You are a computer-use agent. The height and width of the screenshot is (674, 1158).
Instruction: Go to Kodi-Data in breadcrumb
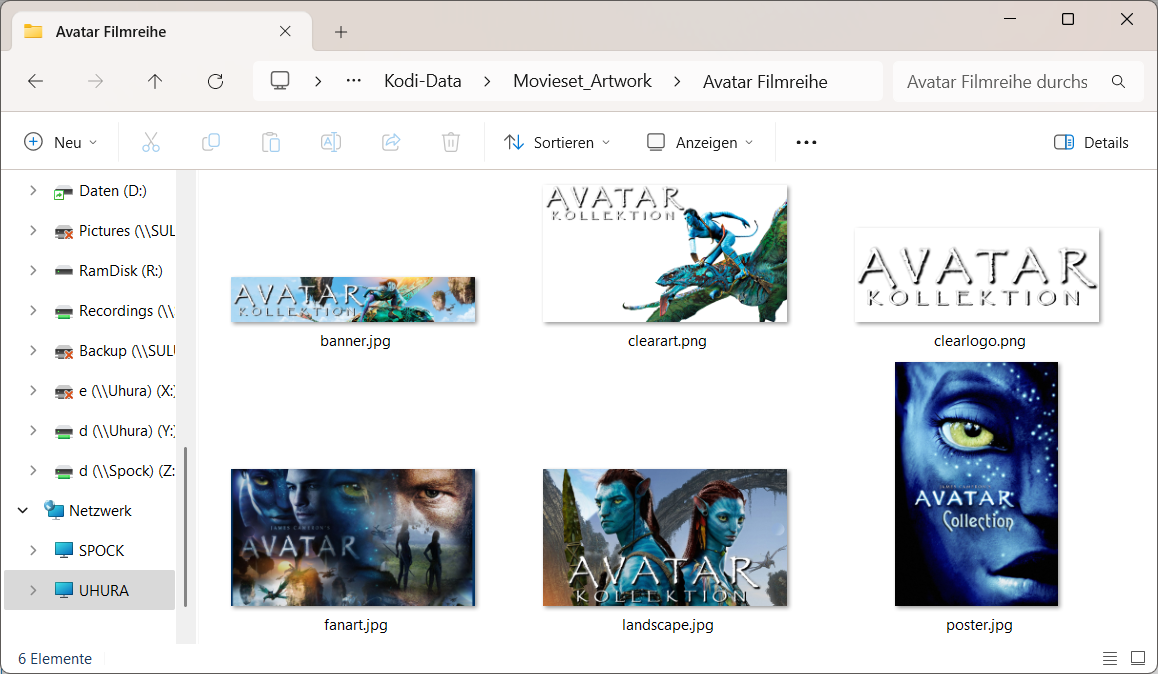pos(422,81)
